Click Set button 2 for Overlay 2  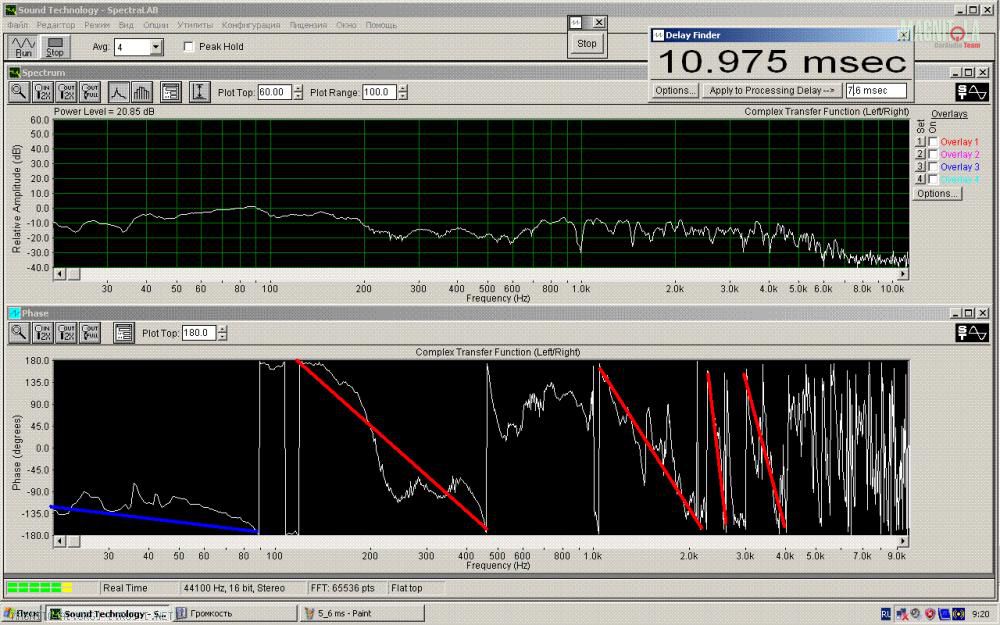(920, 154)
